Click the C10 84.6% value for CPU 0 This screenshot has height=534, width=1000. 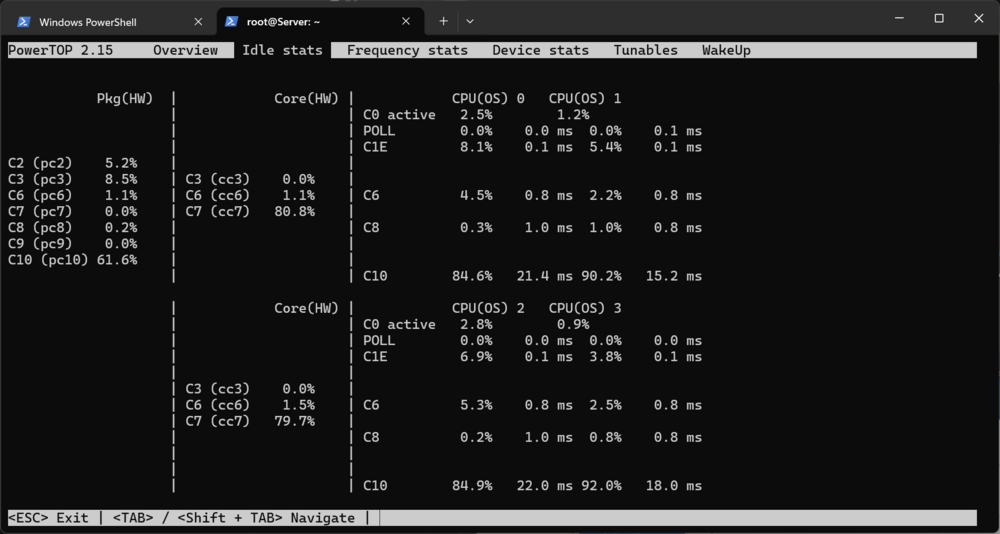coord(472,276)
